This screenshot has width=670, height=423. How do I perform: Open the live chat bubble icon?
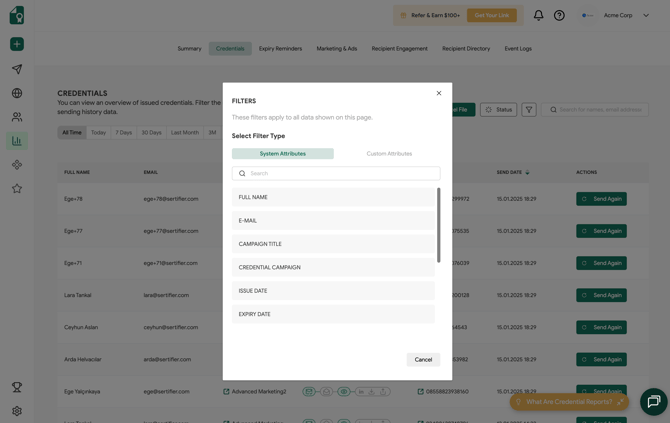[x=654, y=402]
